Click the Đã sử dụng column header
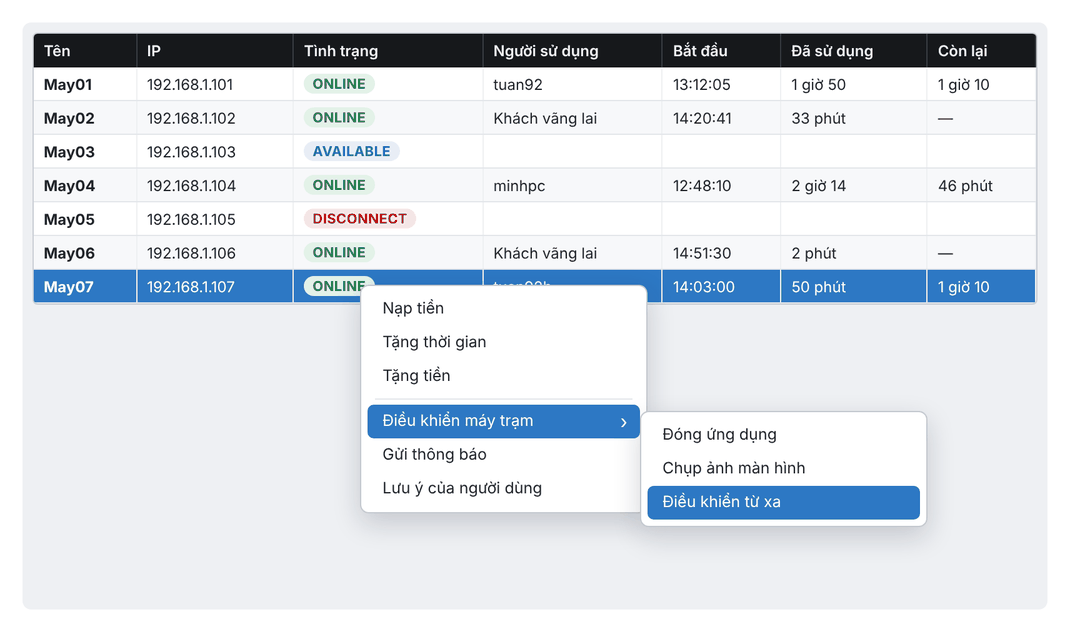The height and width of the screenshot is (632, 1070). click(854, 51)
